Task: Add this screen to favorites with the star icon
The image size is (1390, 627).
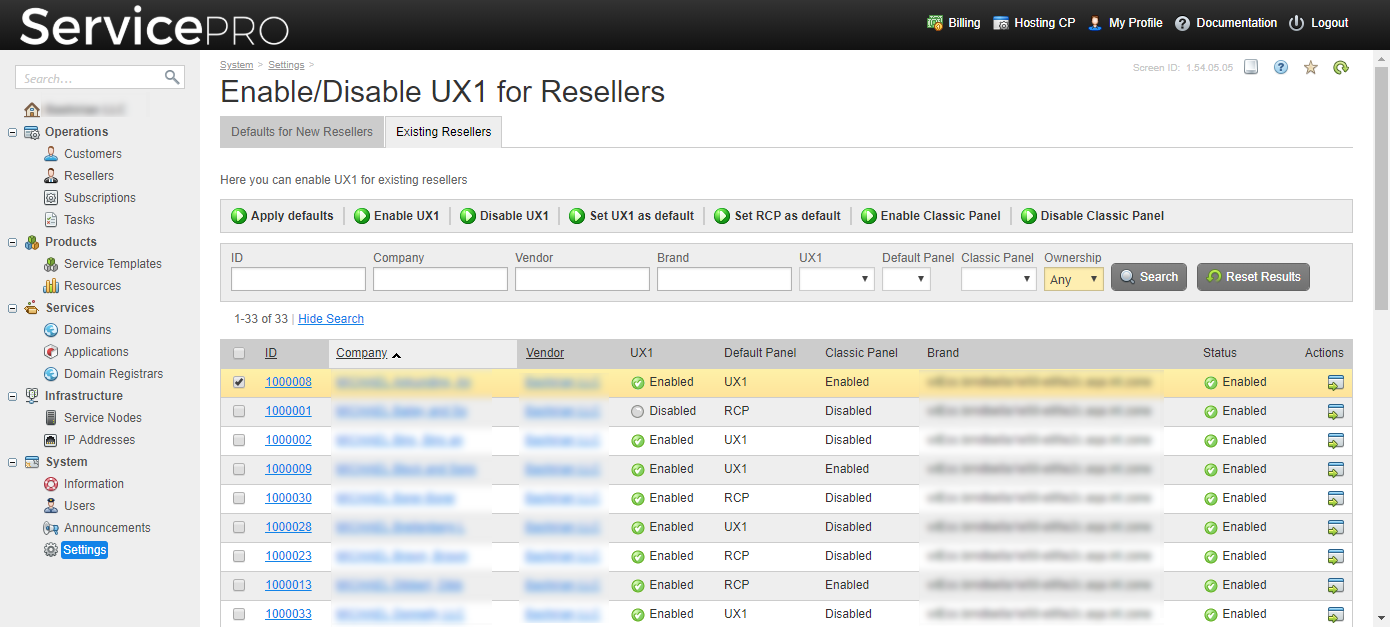Action: tap(1311, 67)
